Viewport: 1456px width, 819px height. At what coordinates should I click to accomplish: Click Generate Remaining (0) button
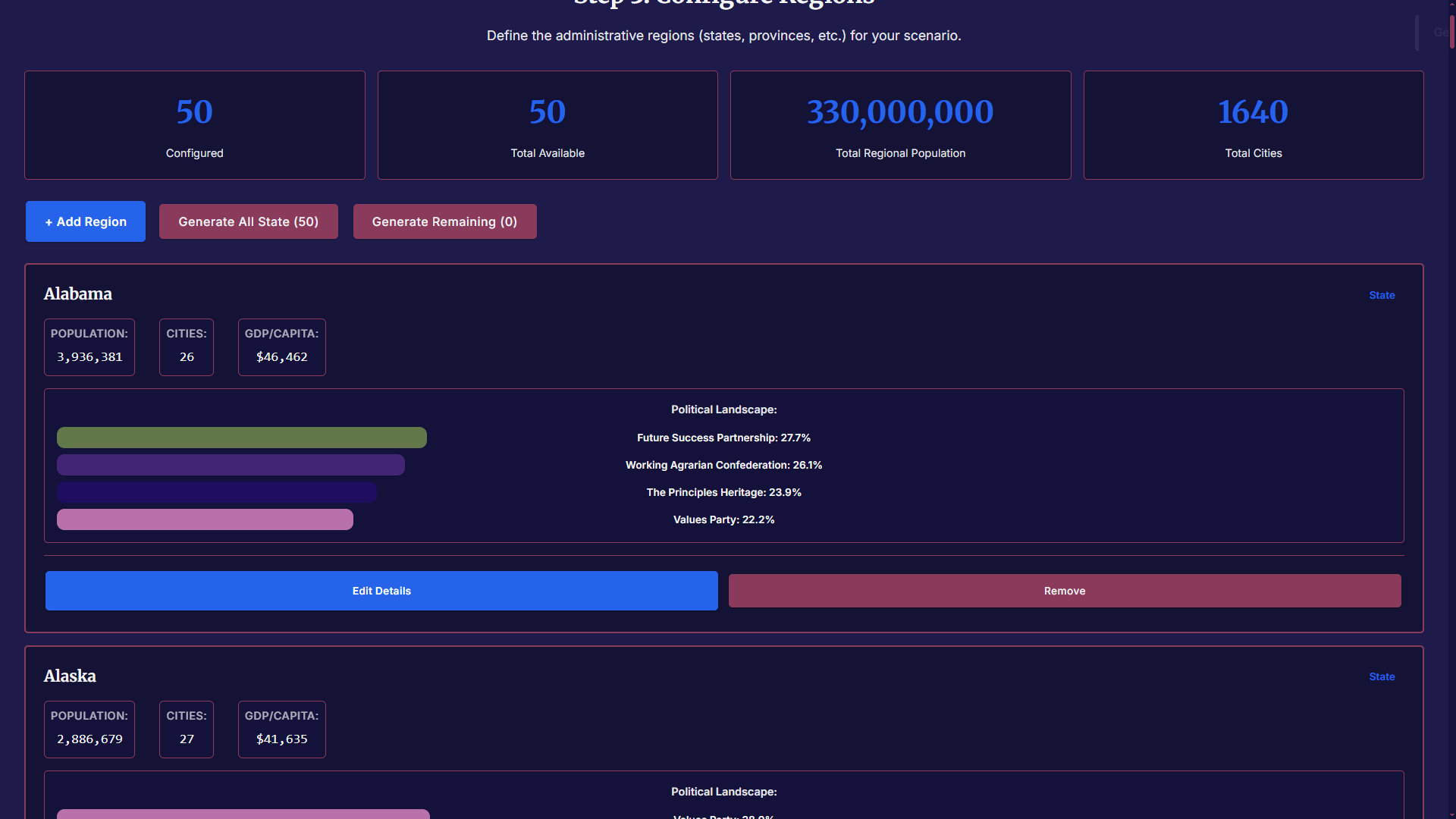pyautogui.click(x=444, y=221)
